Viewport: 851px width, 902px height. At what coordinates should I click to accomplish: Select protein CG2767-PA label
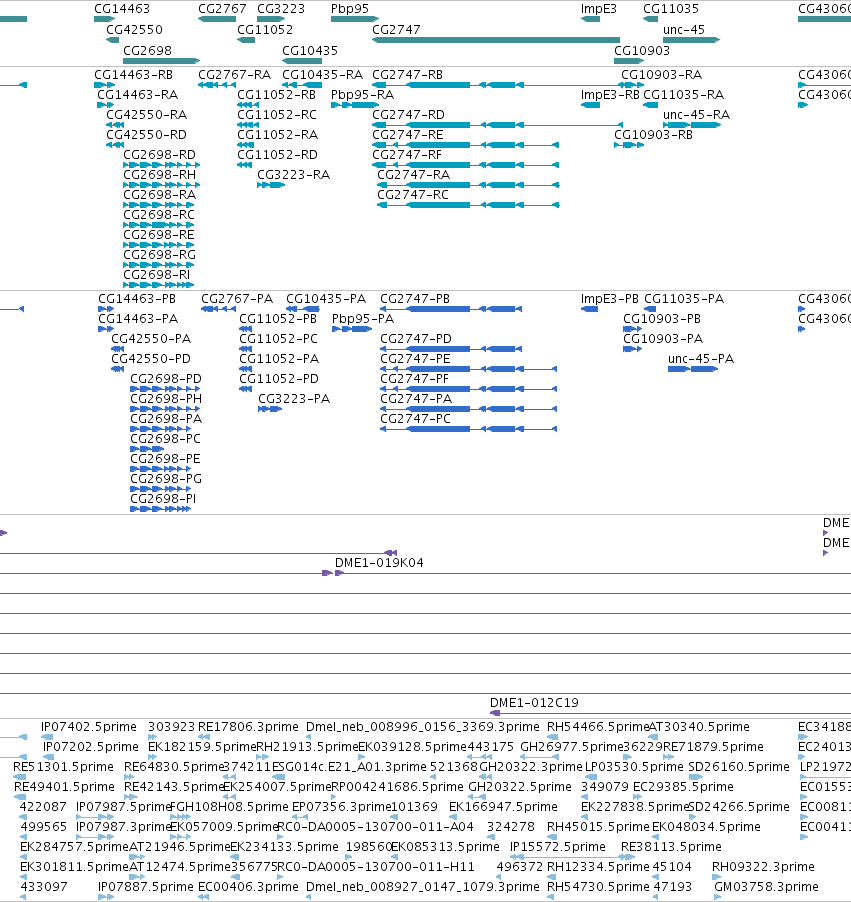(237, 299)
